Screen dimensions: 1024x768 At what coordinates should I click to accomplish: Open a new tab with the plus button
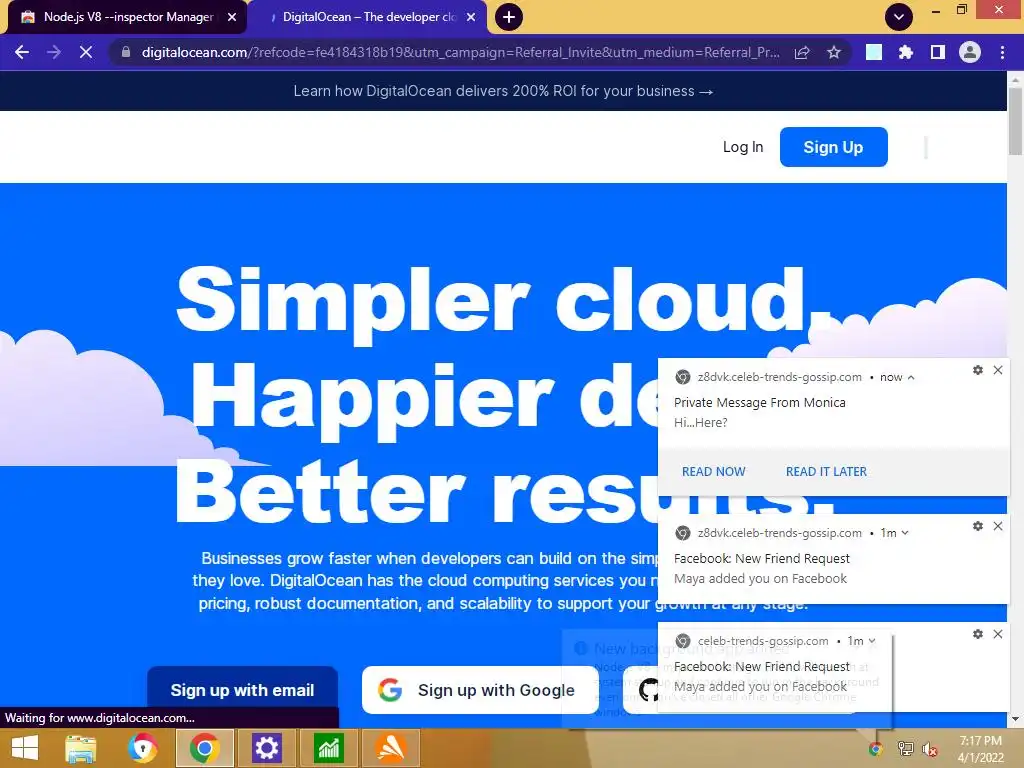[509, 17]
